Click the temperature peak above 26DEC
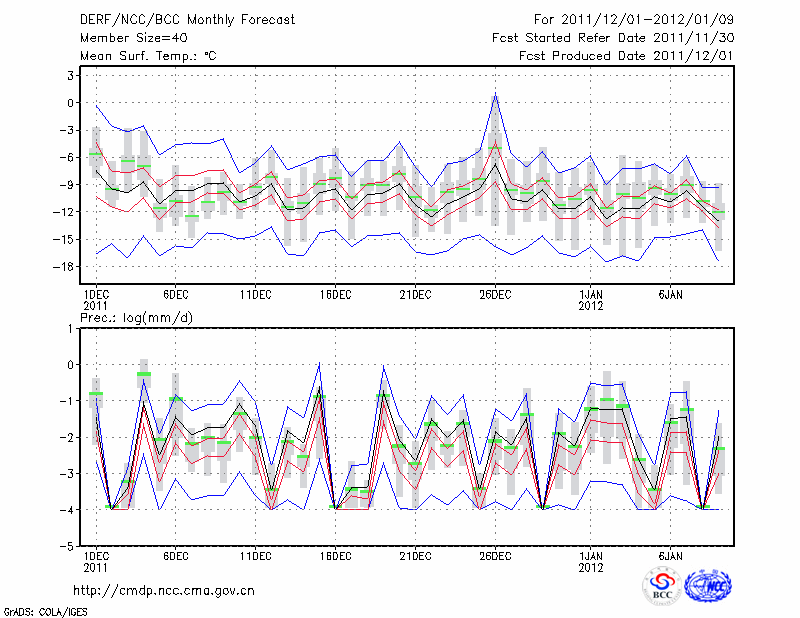The width and height of the screenshot is (800, 618). pos(495,96)
